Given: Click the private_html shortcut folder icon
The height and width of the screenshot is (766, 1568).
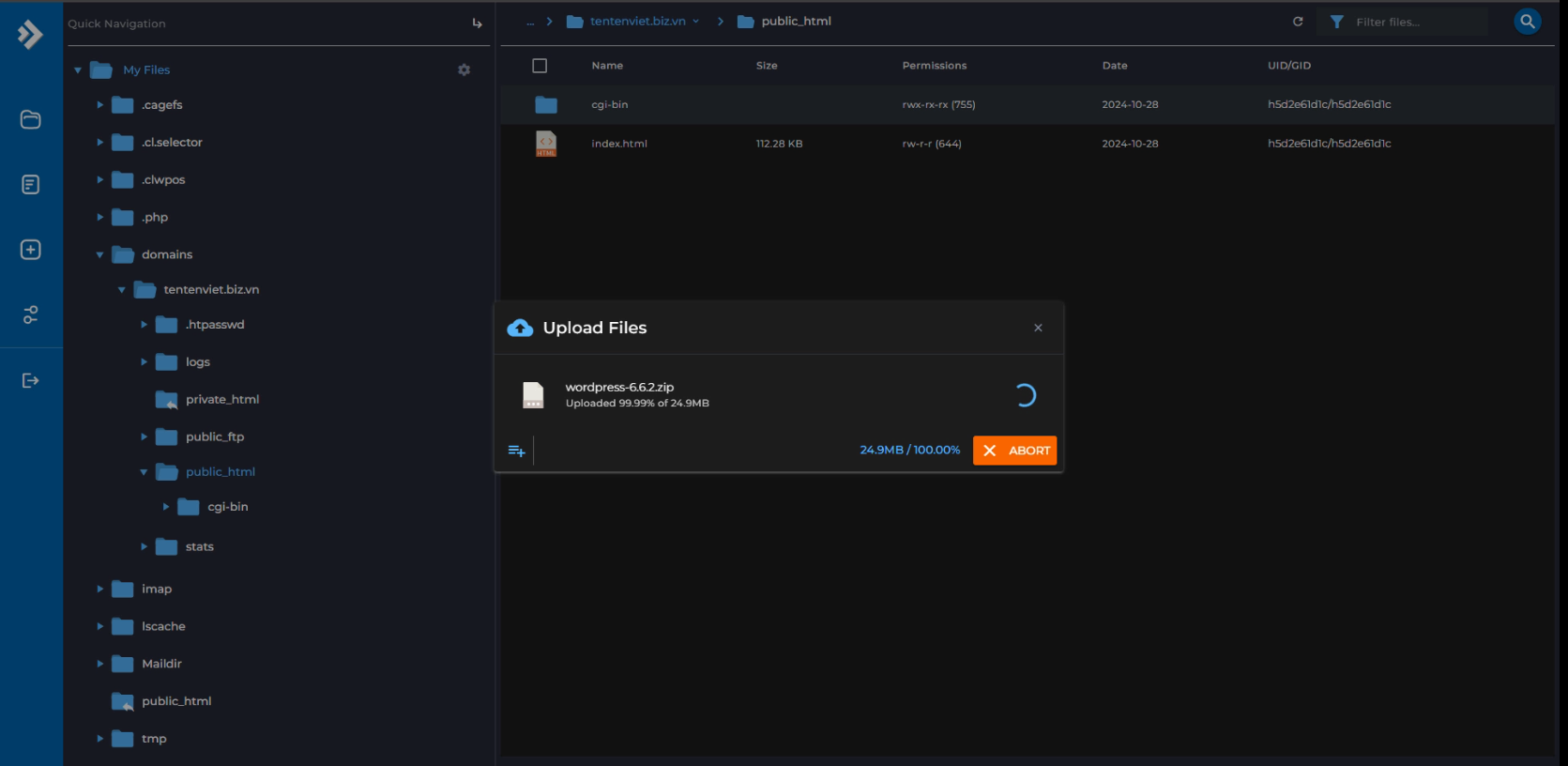Looking at the screenshot, I should tap(166, 400).
